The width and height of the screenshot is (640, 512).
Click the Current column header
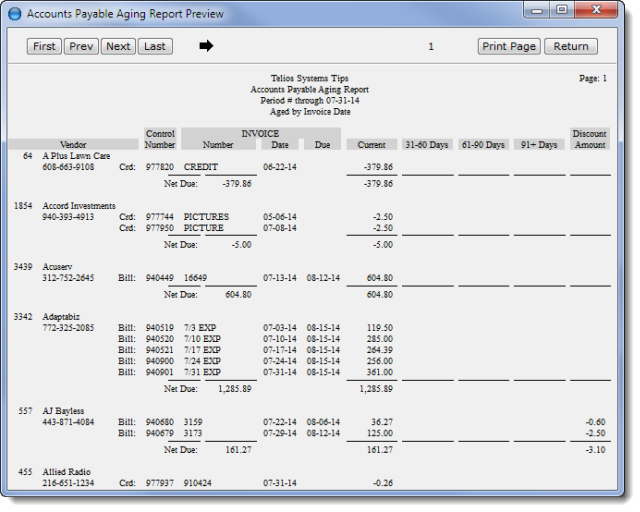tap(371, 145)
